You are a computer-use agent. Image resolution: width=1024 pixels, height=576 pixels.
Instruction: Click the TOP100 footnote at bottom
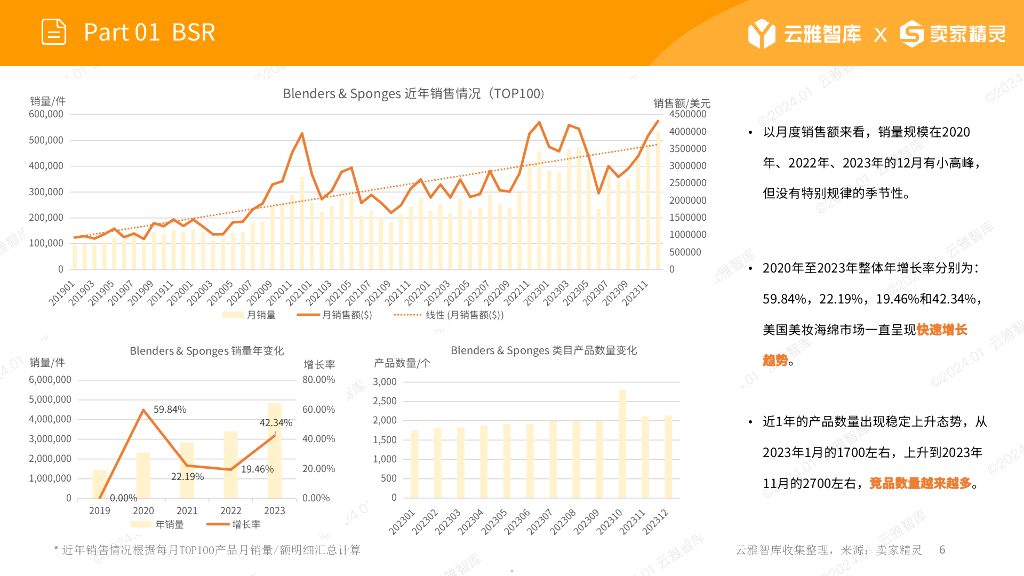pyautogui.click(x=207, y=550)
